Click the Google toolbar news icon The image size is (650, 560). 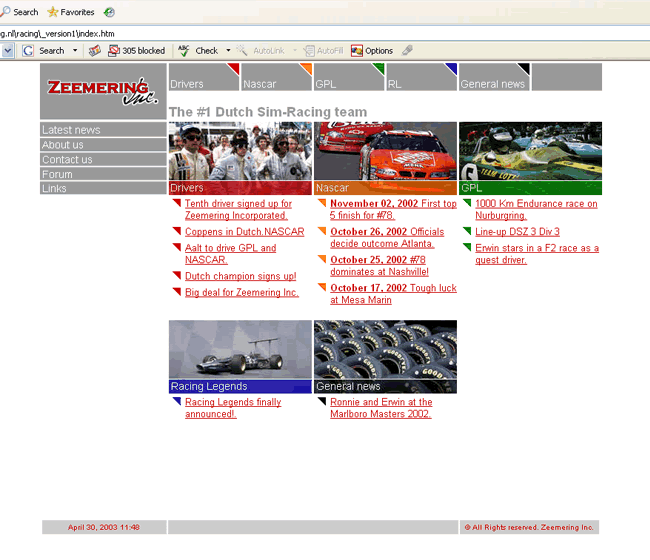(95, 51)
